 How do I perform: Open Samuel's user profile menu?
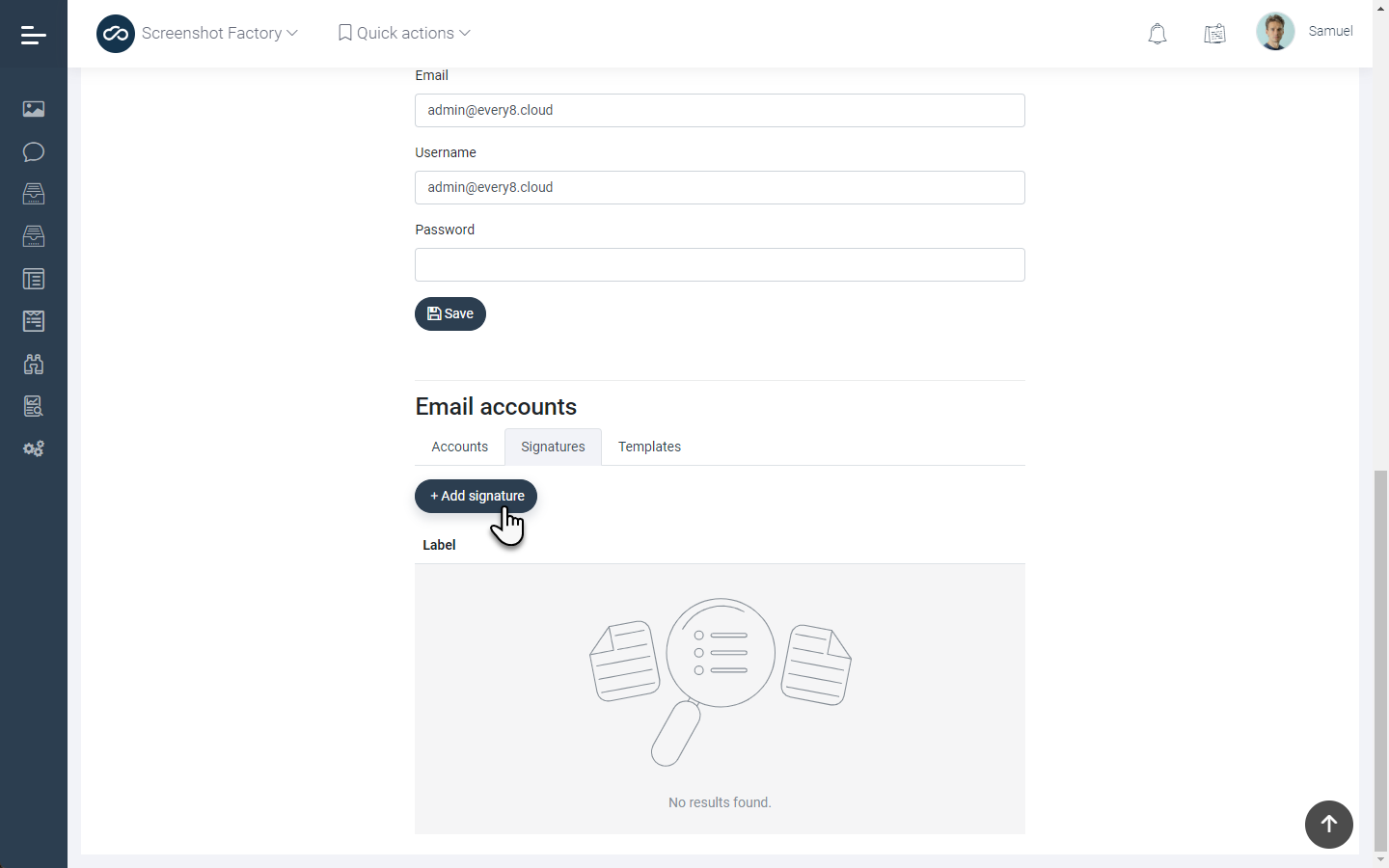coord(1305,32)
